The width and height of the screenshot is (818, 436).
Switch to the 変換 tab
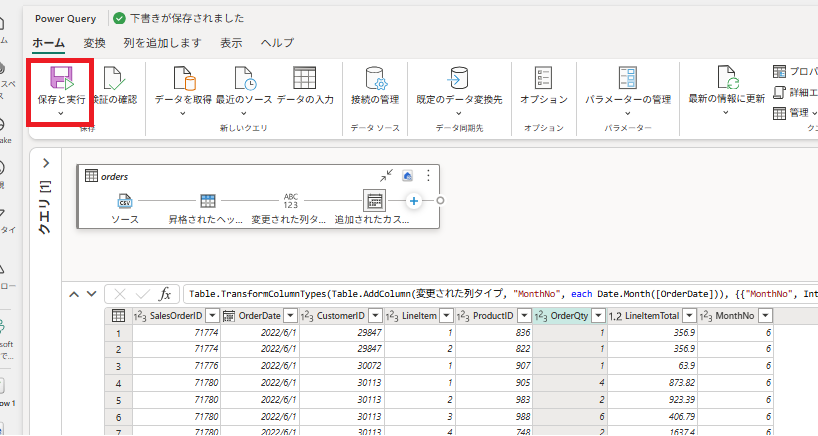[x=94, y=43]
